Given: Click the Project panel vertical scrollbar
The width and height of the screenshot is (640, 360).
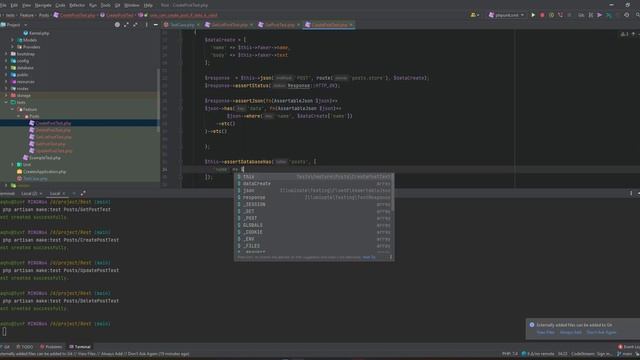Looking at the screenshot, I should 158,100.
